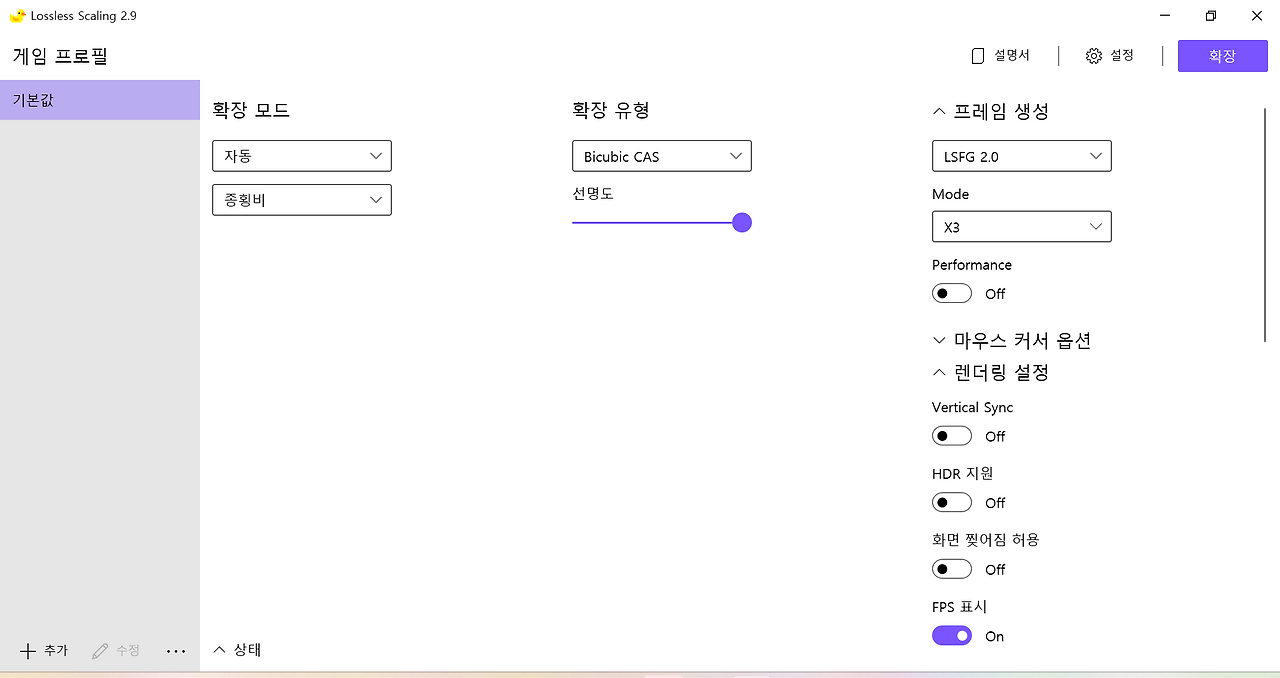Turn on Vertical Sync
This screenshot has width=1280, height=678.
pyautogui.click(x=951, y=435)
